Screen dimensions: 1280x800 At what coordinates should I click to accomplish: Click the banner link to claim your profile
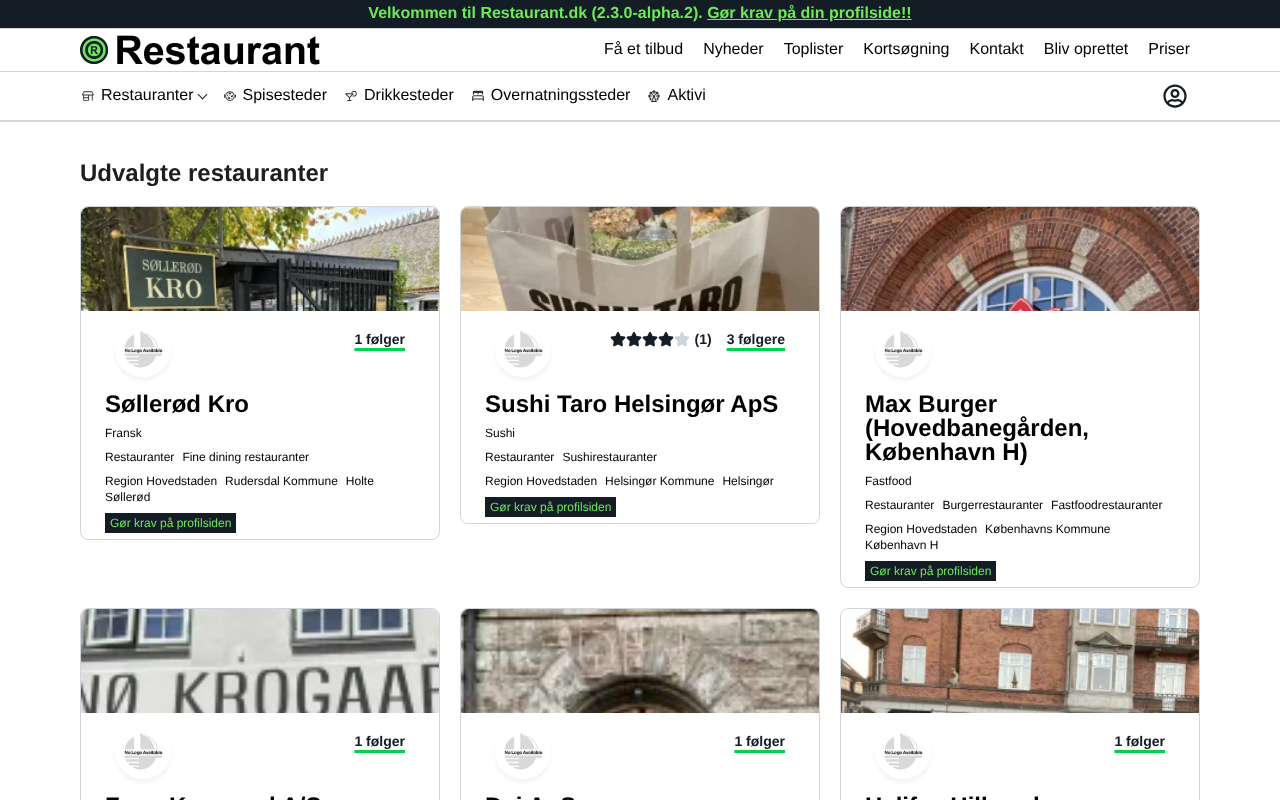[x=809, y=13]
